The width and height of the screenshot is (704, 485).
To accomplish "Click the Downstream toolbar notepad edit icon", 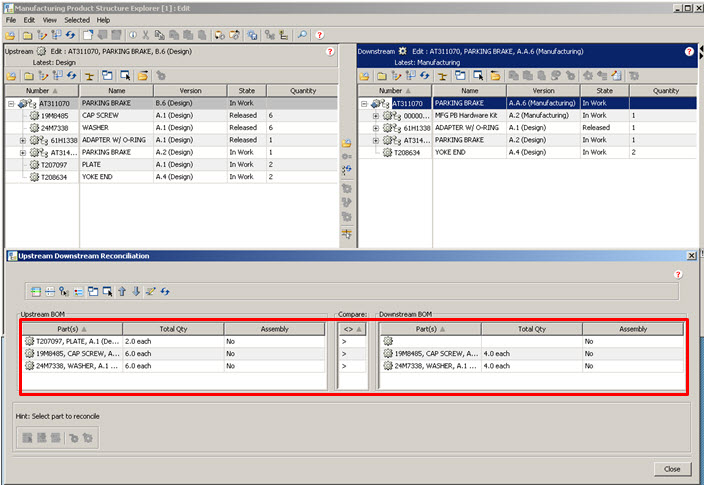I will pyautogui.click(x=617, y=76).
